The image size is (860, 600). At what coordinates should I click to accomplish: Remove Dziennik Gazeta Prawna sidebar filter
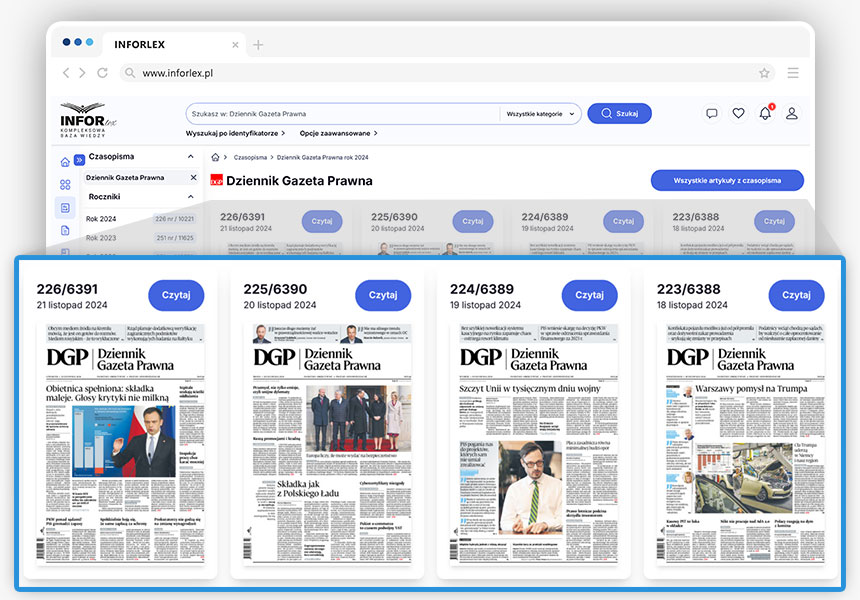click(193, 178)
